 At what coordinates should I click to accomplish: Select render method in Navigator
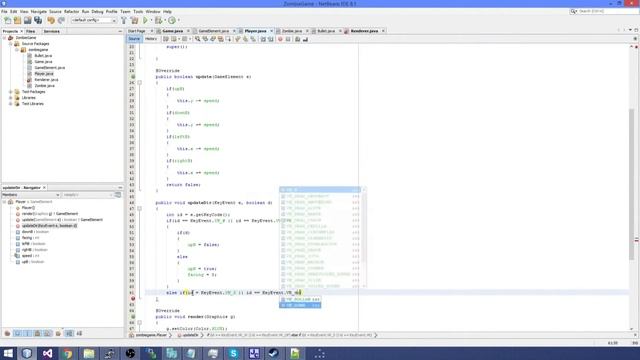coord(50,214)
